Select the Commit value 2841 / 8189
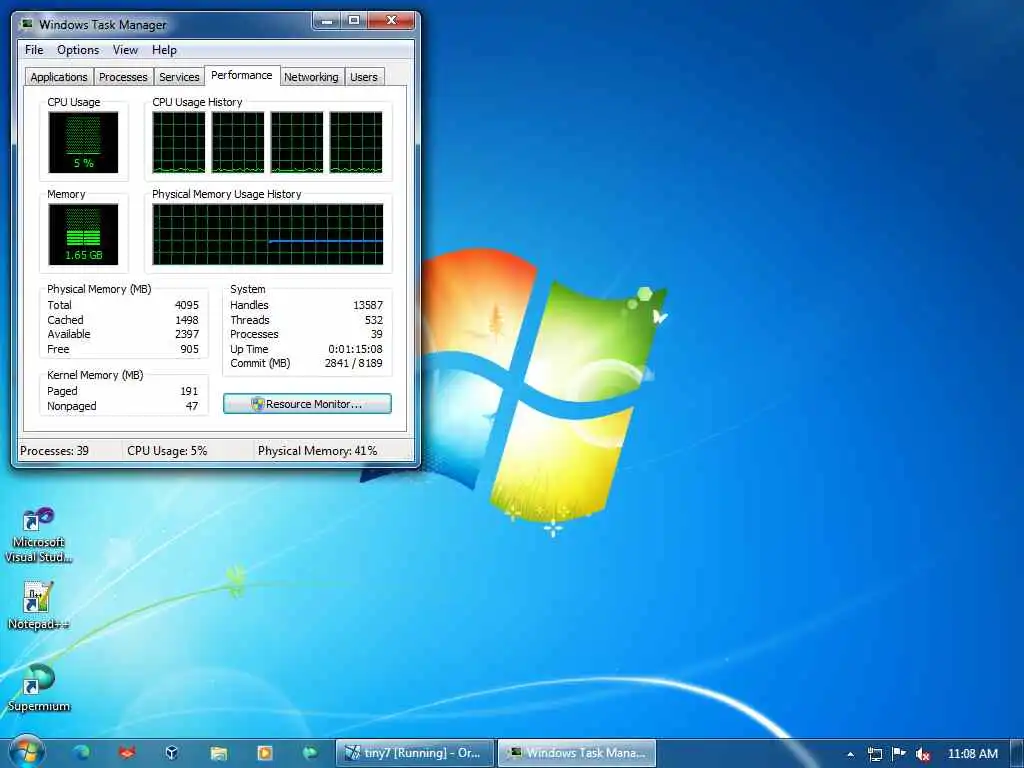The height and width of the screenshot is (768, 1024). [353, 363]
